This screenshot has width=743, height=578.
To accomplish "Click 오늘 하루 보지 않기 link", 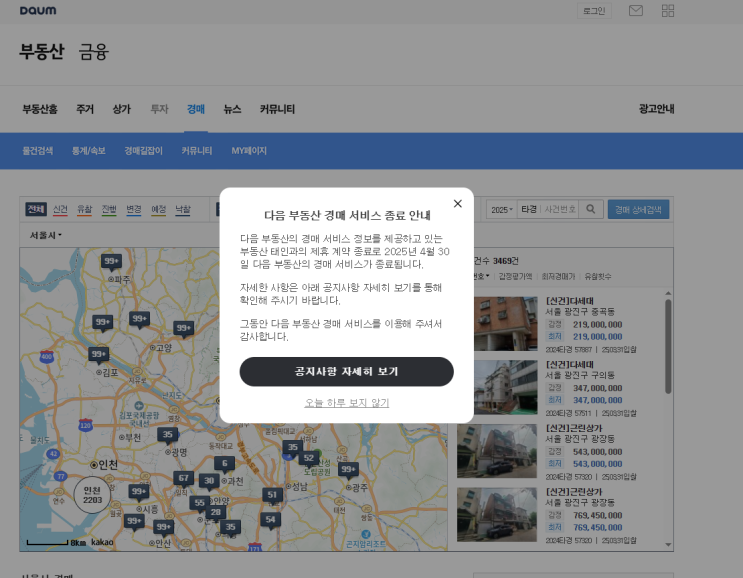I will (346, 403).
